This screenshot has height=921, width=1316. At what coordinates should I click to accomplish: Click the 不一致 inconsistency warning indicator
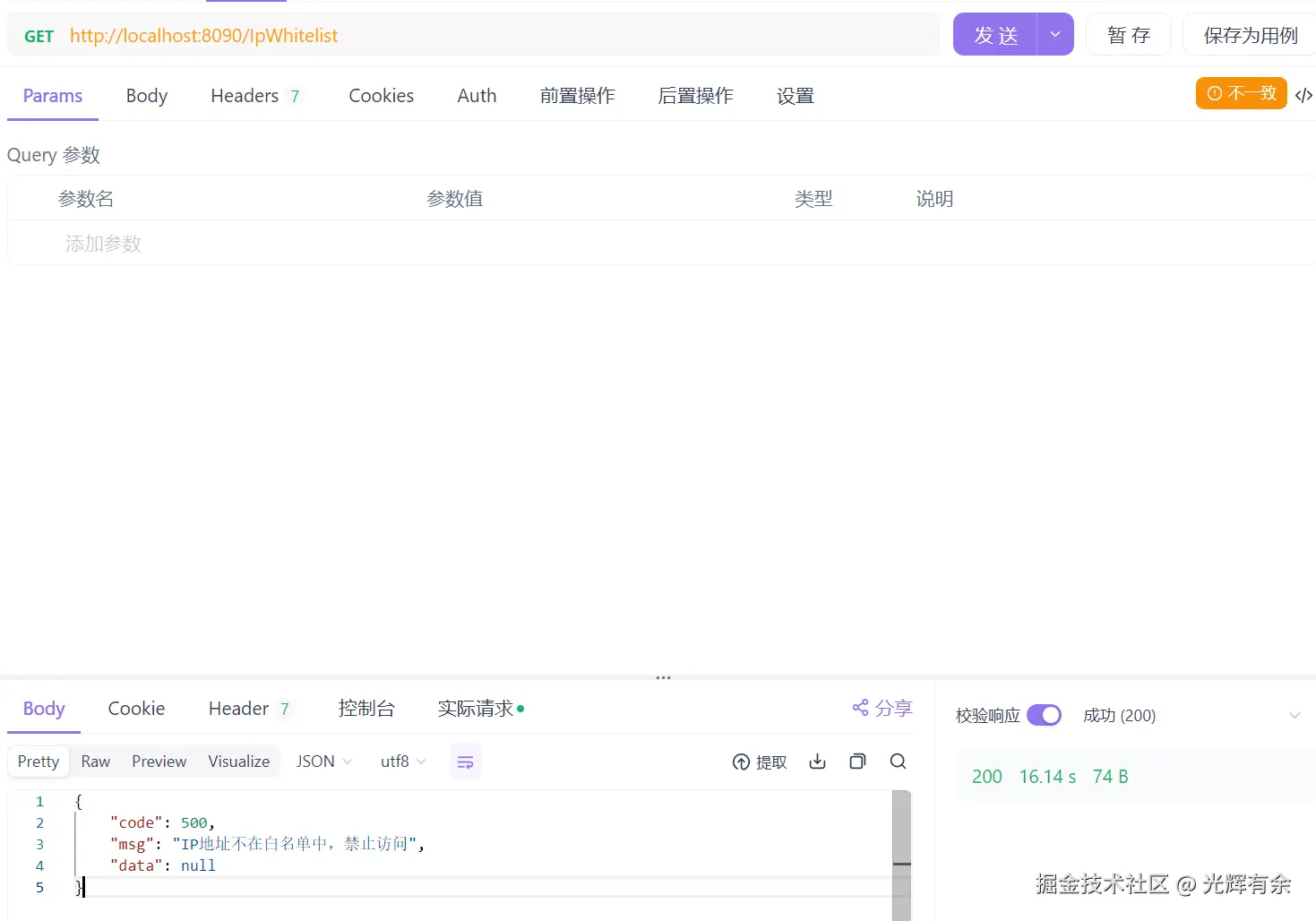(x=1241, y=92)
